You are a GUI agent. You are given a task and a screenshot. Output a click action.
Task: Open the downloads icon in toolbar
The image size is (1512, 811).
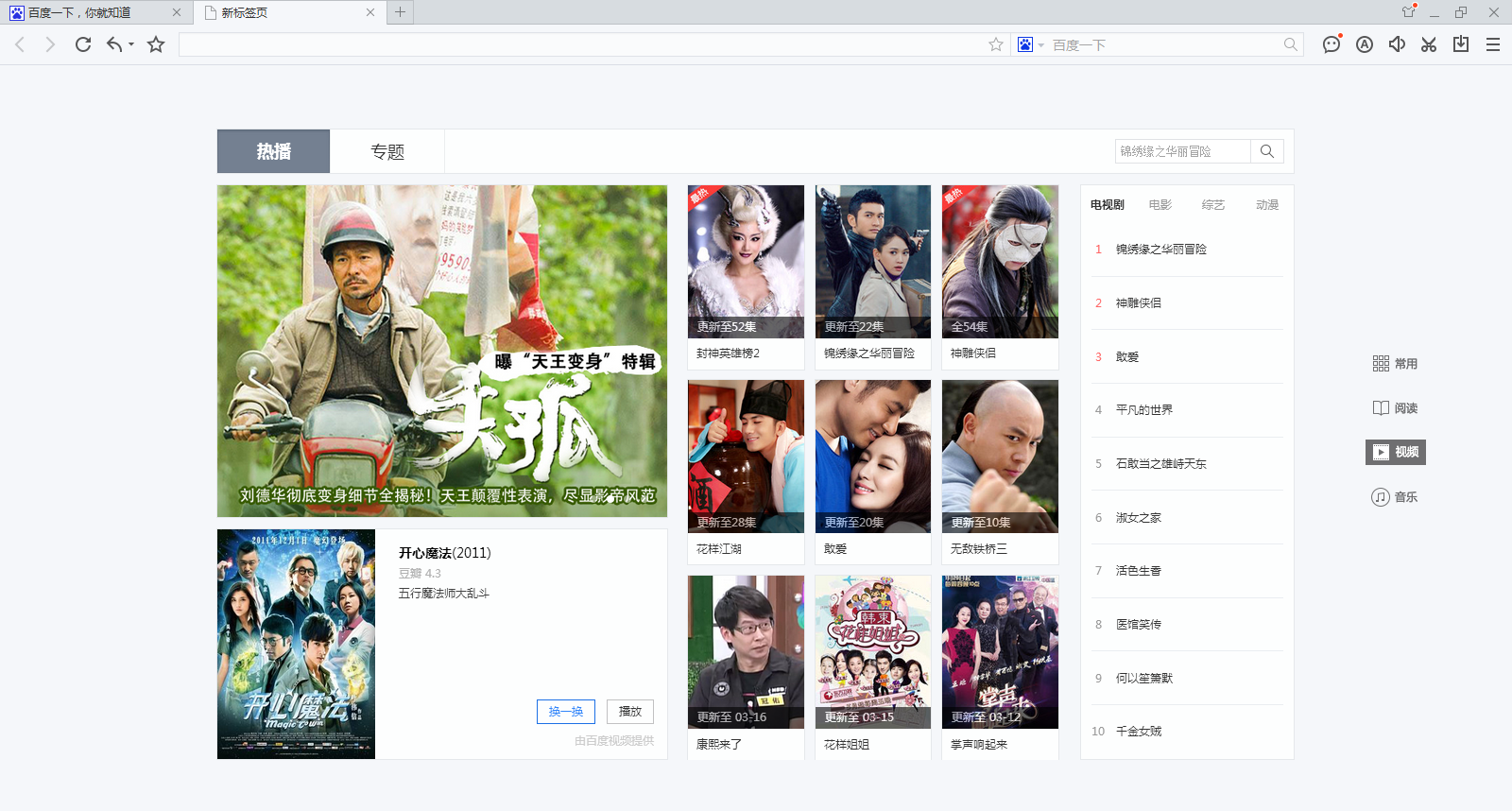click(x=1461, y=44)
